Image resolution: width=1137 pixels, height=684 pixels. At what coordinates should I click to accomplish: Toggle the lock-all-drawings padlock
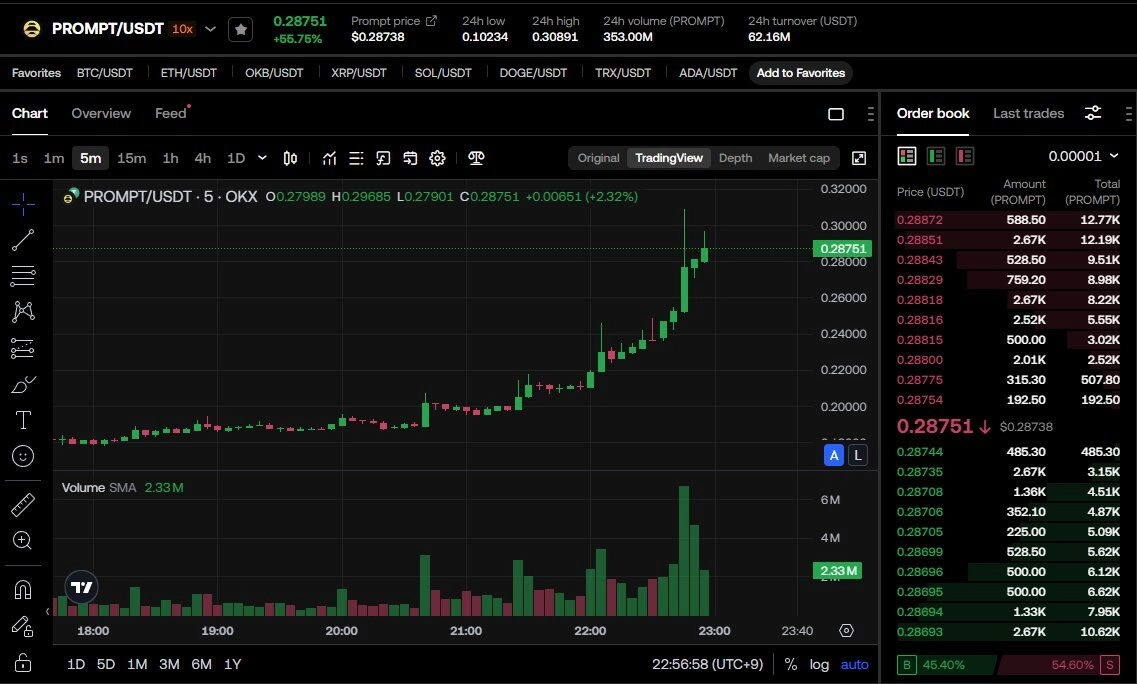coord(23,663)
